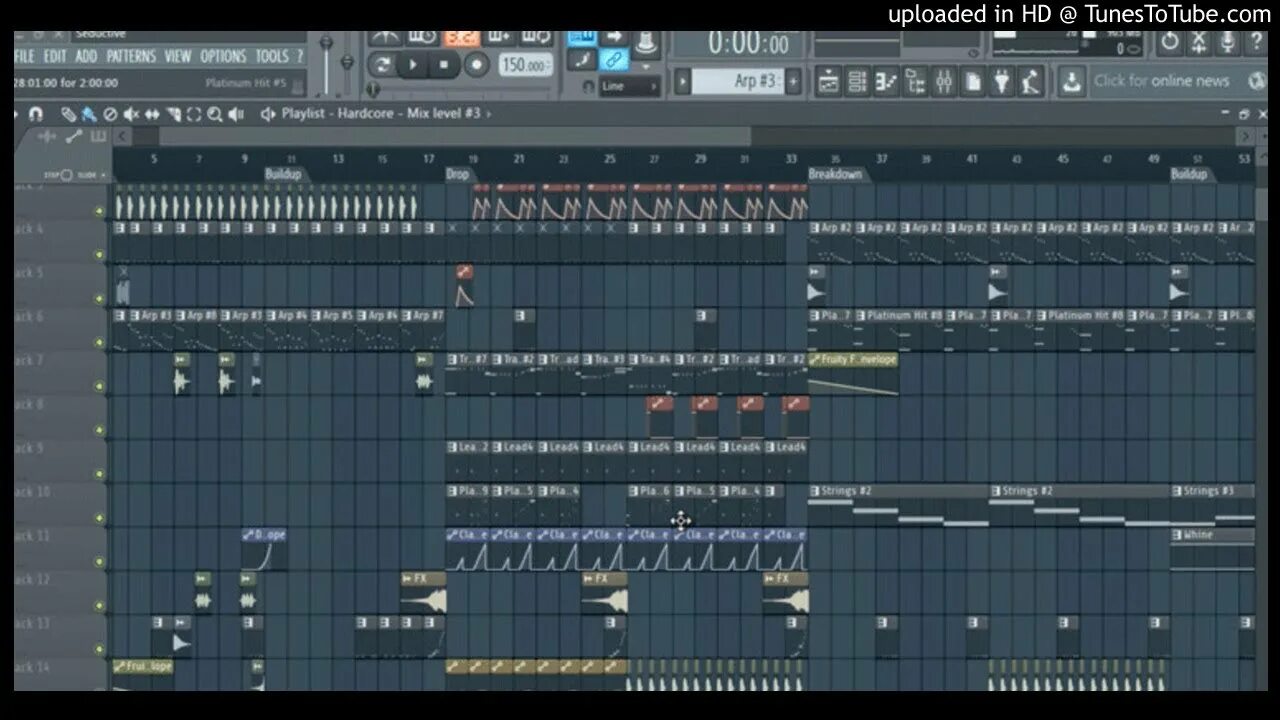Click the arrow left of Arp #3
This screenshot has width=1280, height=720.
pyautogui.click(x=682, y=81)
